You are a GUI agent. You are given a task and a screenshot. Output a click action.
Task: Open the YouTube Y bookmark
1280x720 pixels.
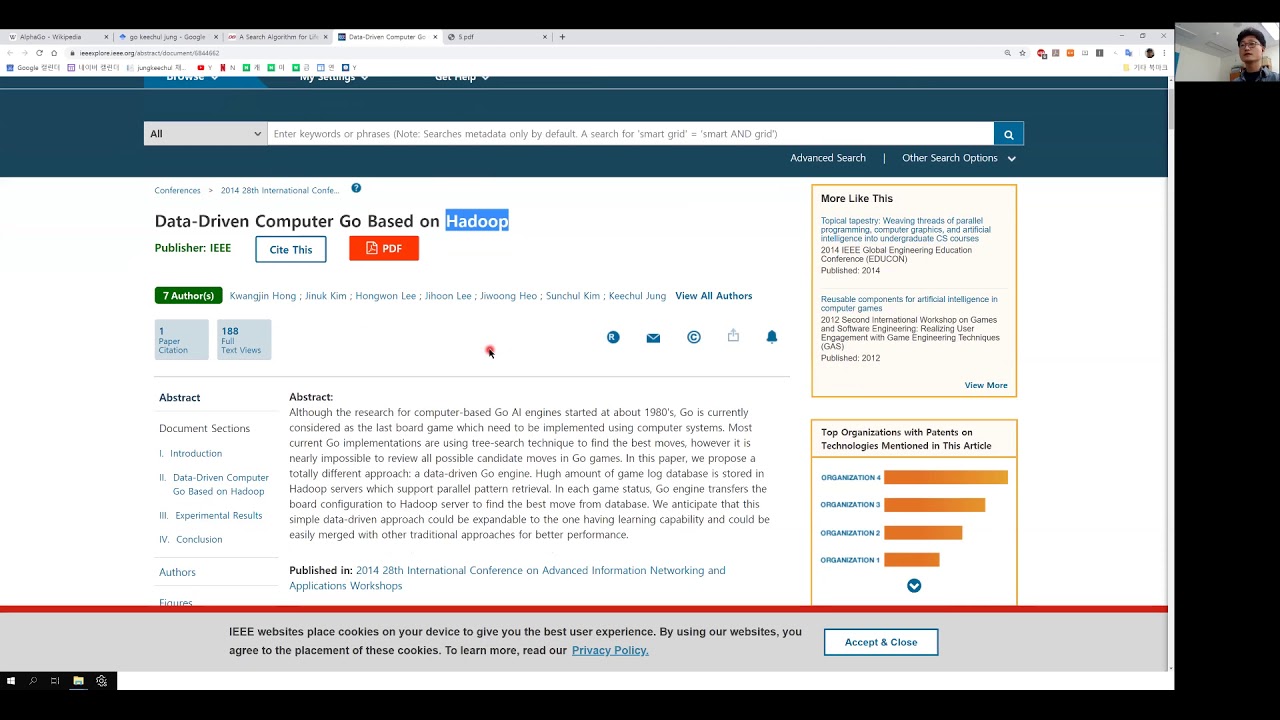point(205,68)
